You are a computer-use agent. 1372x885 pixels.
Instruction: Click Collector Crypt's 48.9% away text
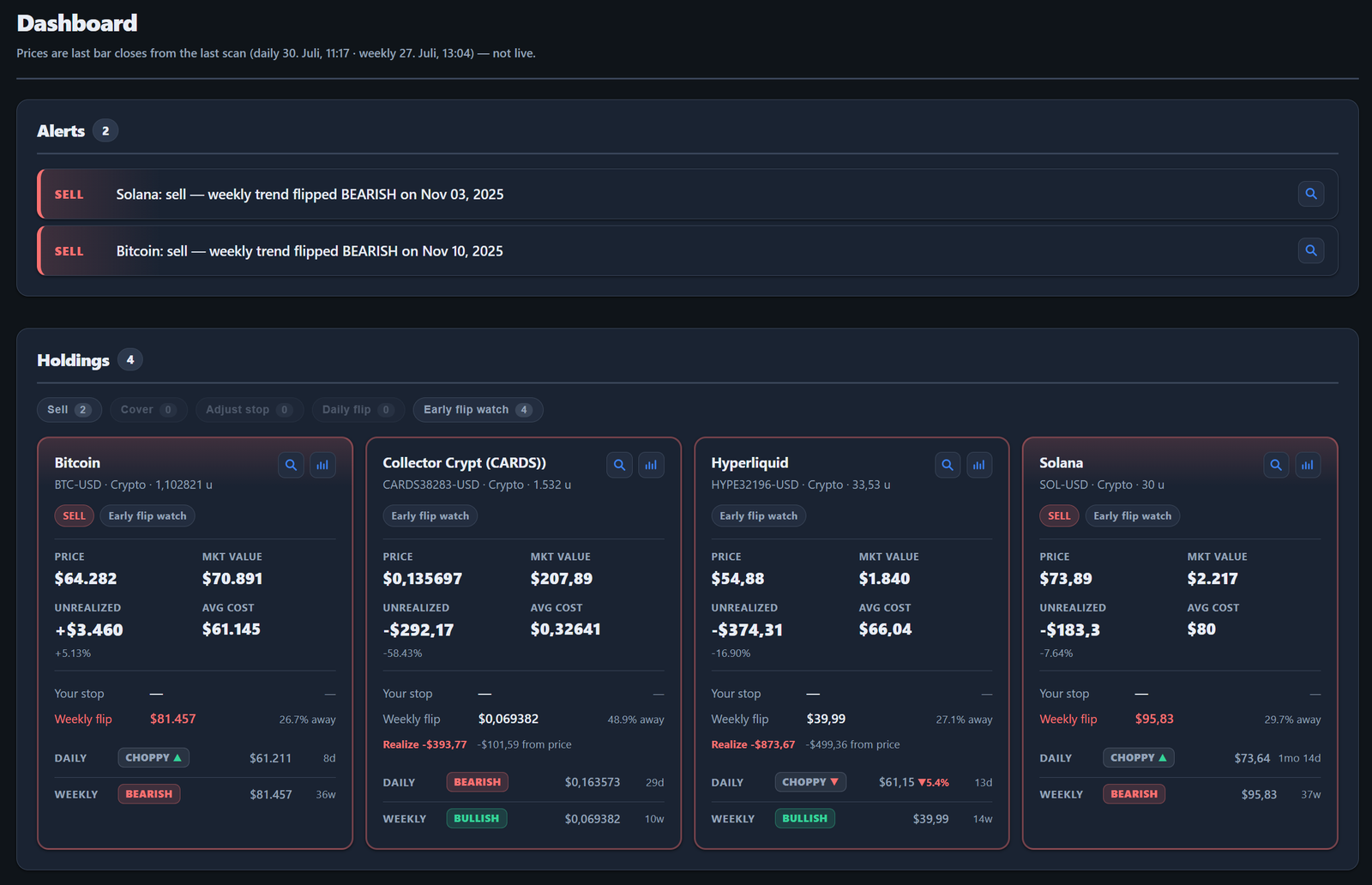click(x=636, y=719)
